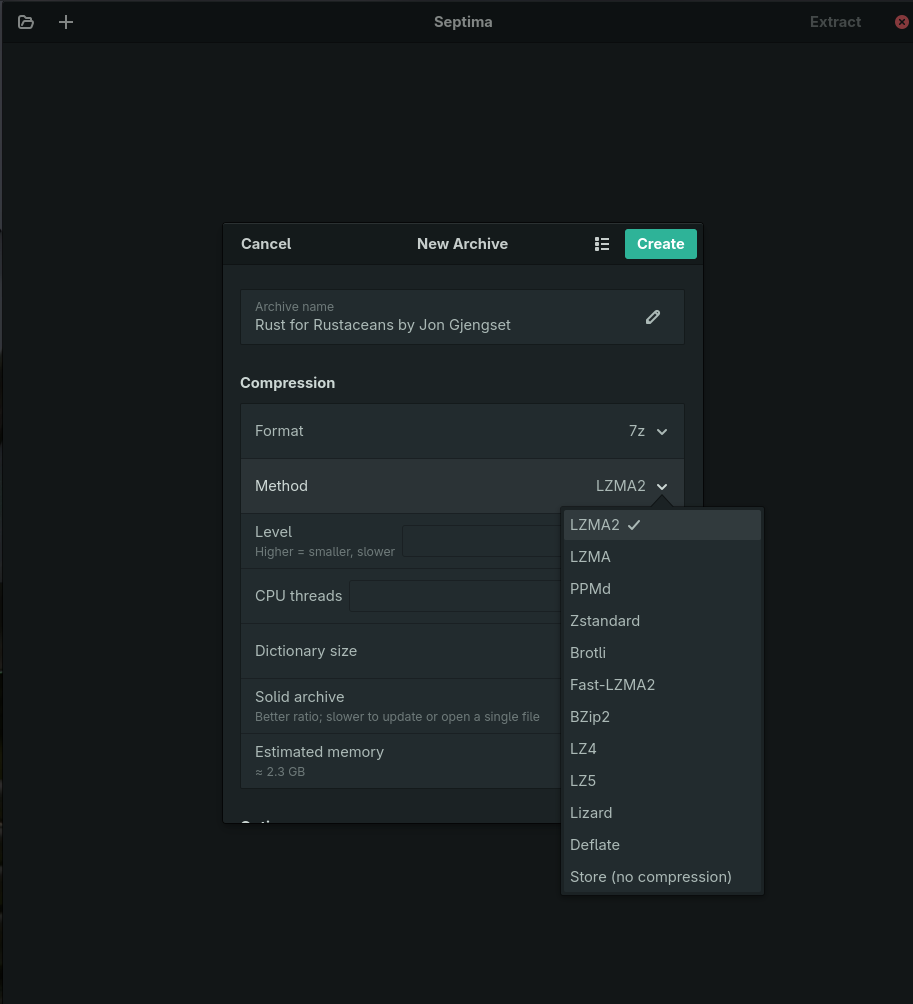Select BZip2 method option
Screen dimensions: 913x1004
click(662, 717)
